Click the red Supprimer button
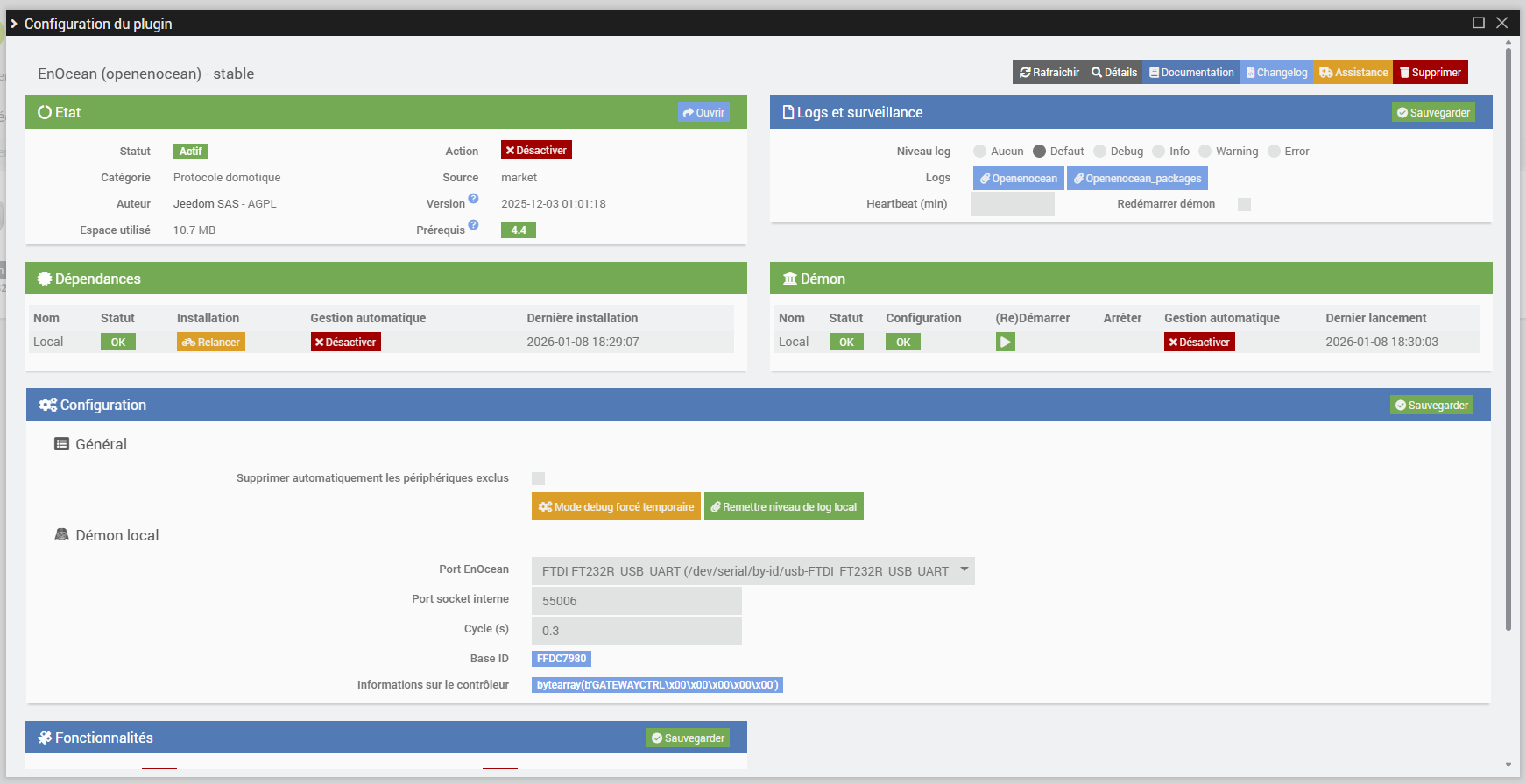The height and width of the screenshot is (784, 1526). coord(1430,73)
